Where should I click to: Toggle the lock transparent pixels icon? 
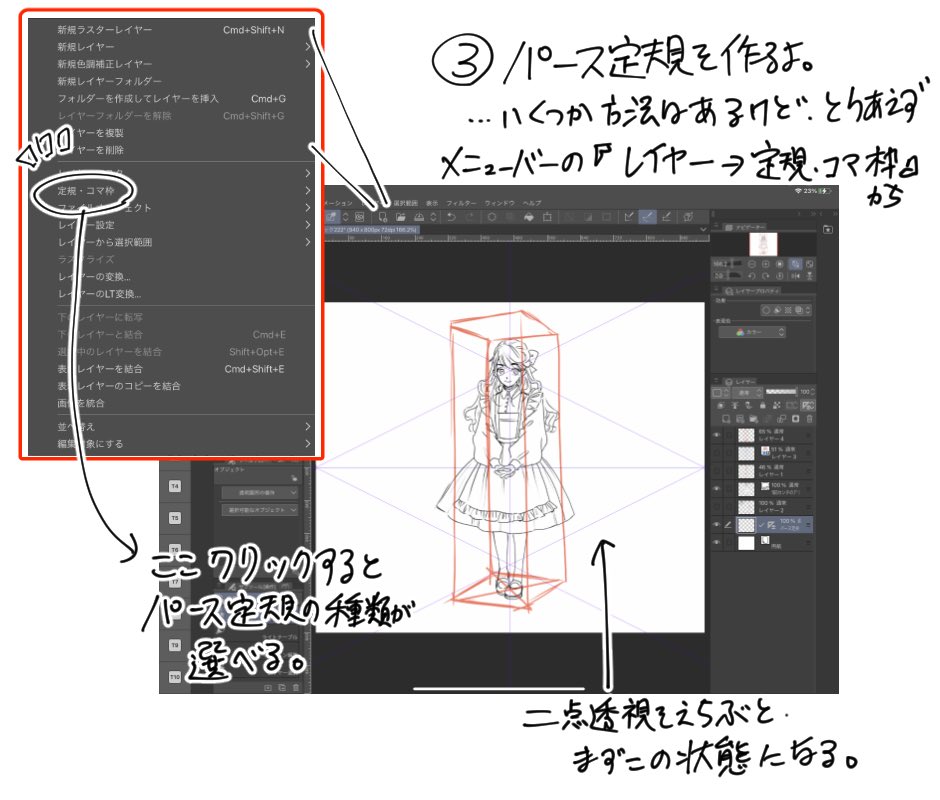(x=777, y=405)
